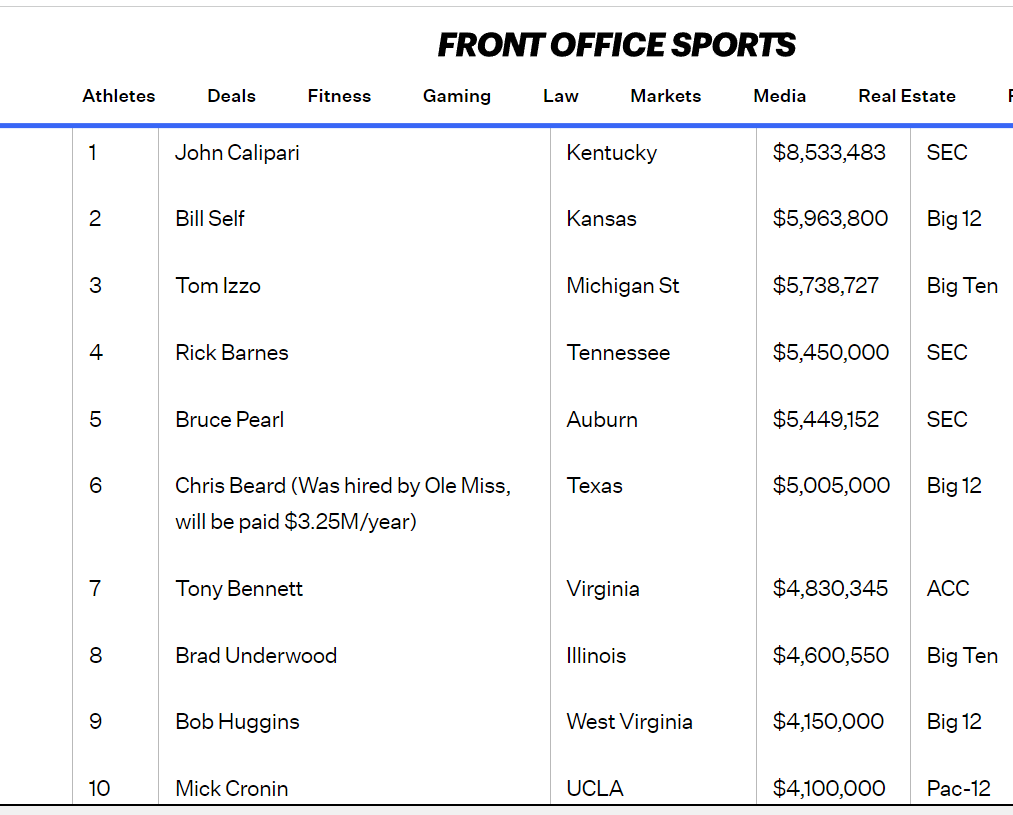Select the Michigan St school cell
Viewport: 1013px width, 815px height.
[622, 286]
